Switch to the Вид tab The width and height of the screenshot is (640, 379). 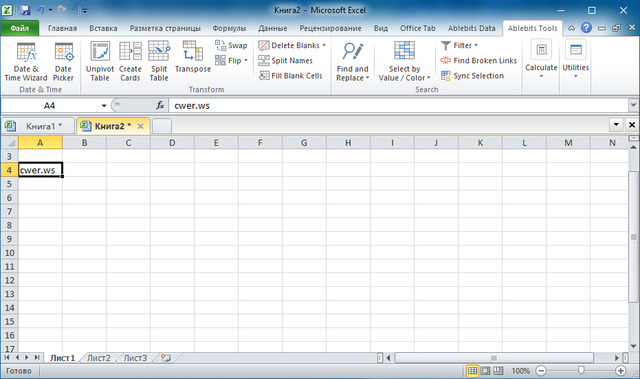click(x=380, y=28)
